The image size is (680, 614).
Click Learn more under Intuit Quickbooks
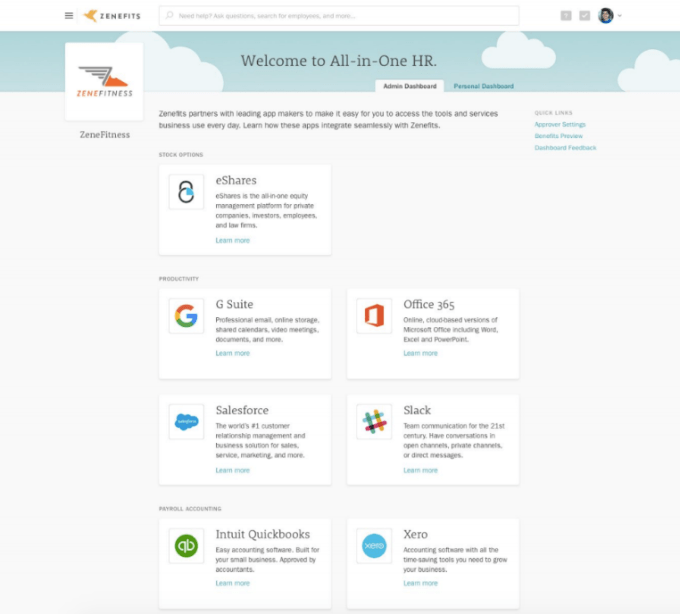click(x=232, y=583)
